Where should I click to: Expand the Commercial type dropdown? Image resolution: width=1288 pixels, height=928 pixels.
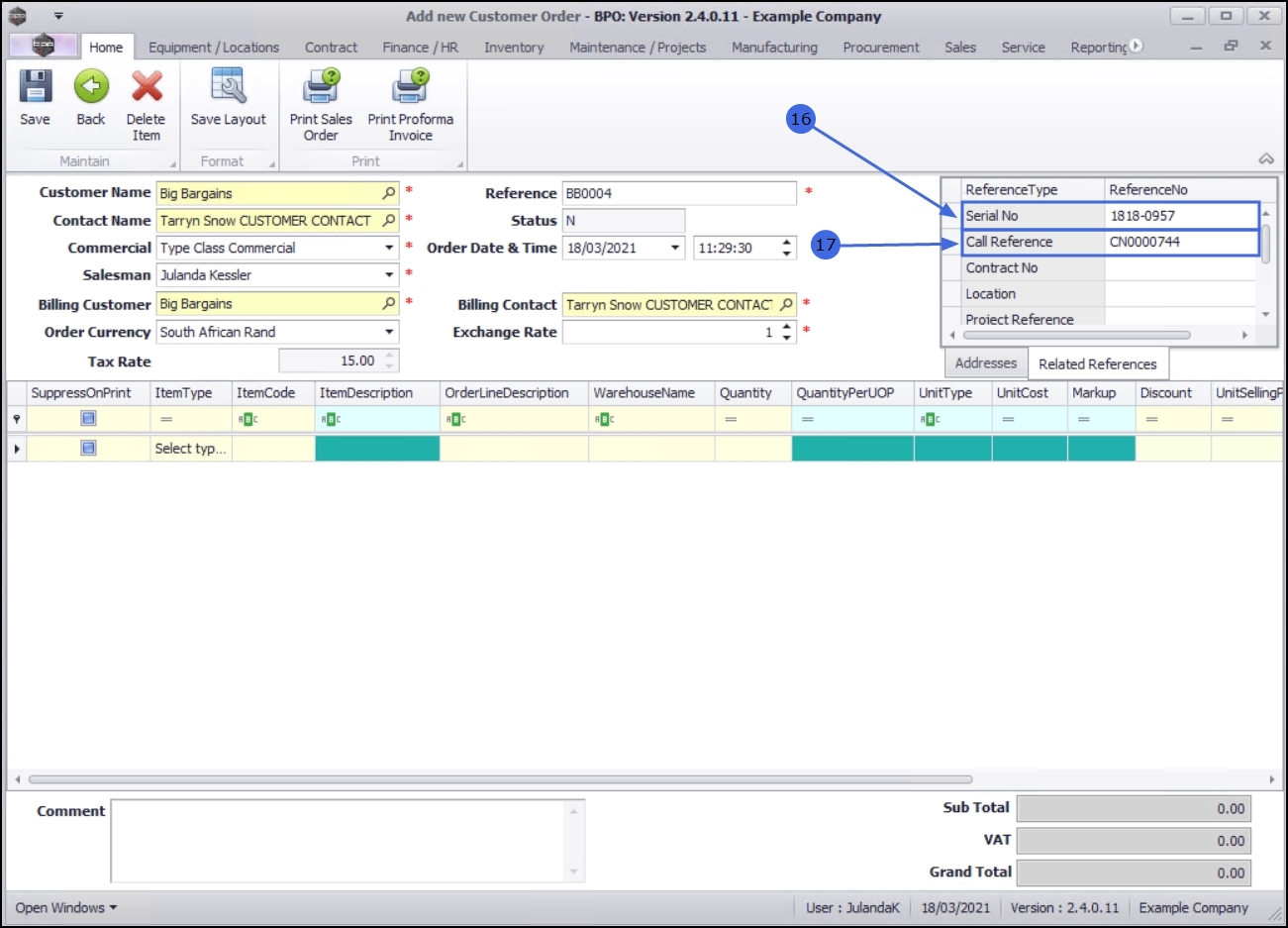[389, 248]
